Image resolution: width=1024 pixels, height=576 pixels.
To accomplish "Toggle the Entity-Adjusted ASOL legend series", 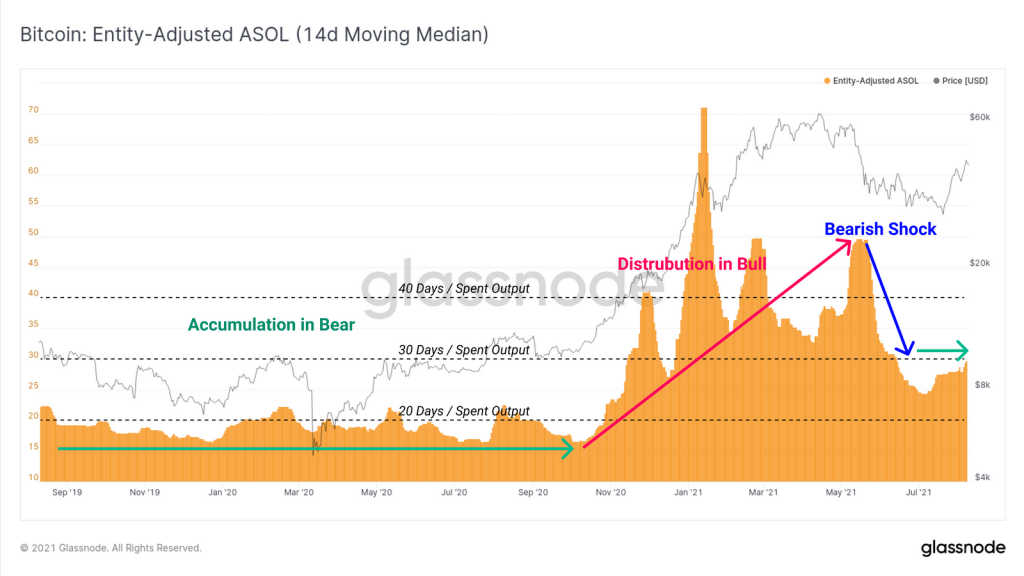I will tap(871, 81).
